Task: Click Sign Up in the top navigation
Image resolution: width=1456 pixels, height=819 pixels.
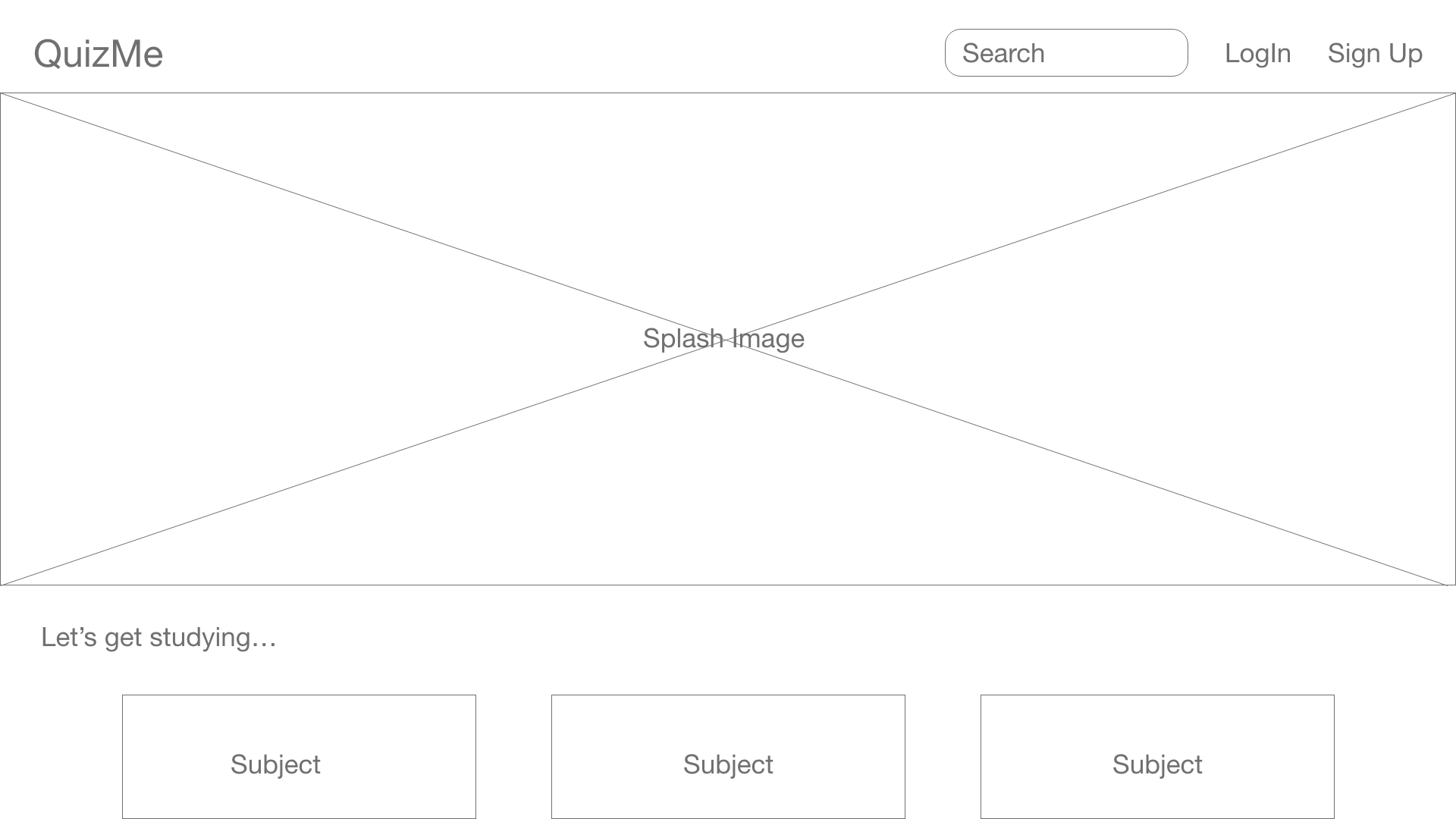Action: coord(1375,53)
